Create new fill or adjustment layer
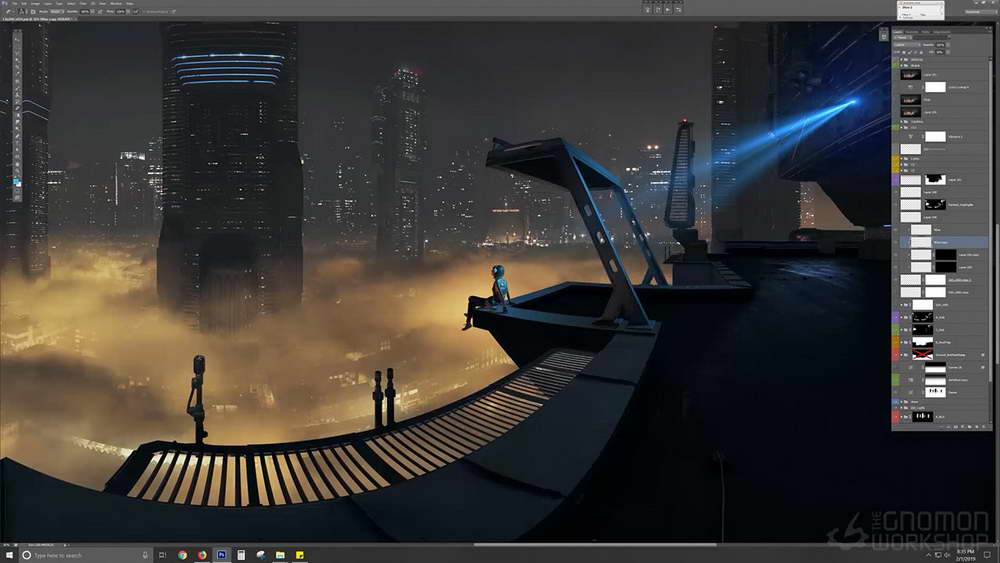The image size is (1000, 563). click(962, 427)
